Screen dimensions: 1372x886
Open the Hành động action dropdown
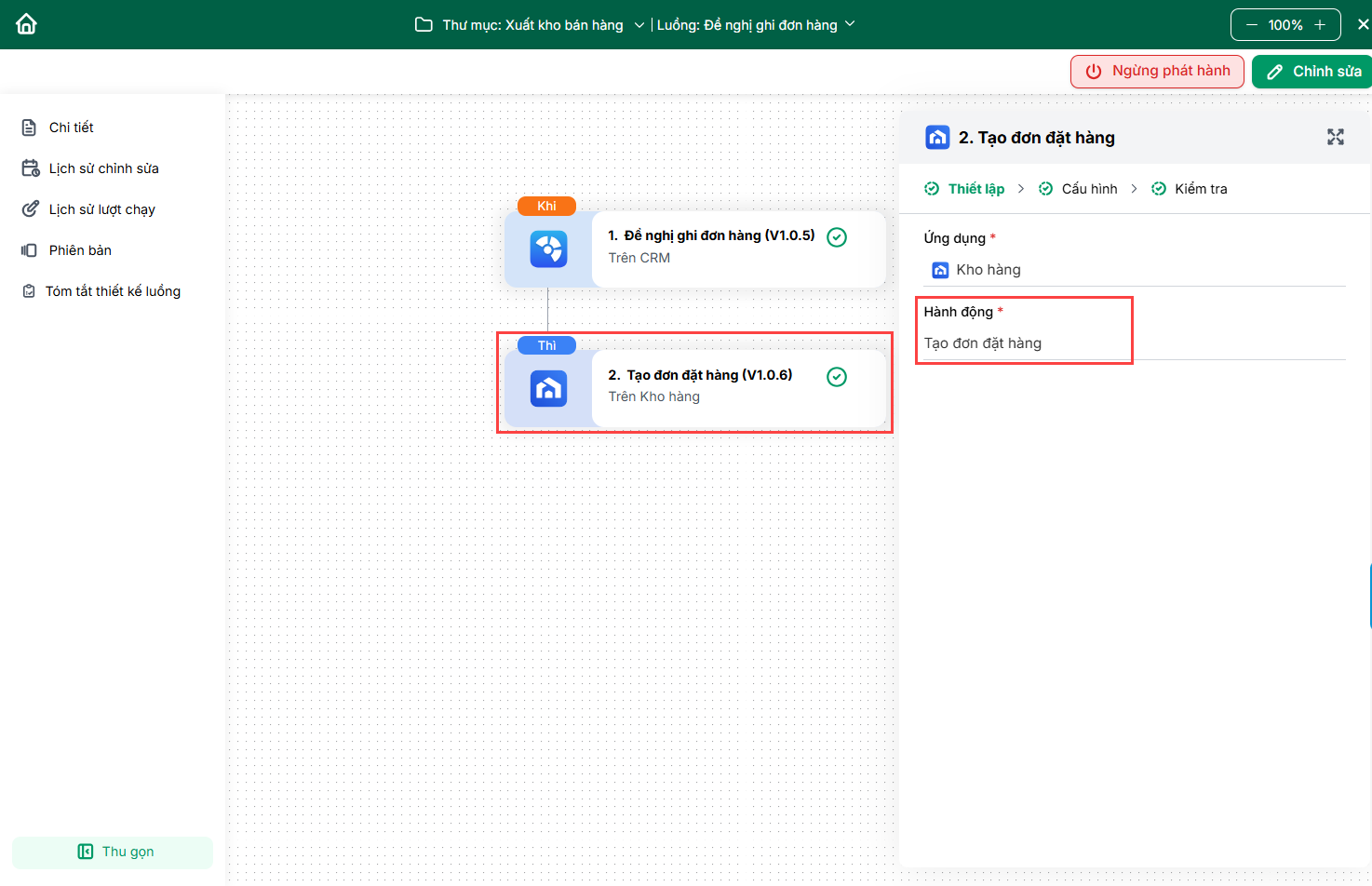(x=1024, y=343)
